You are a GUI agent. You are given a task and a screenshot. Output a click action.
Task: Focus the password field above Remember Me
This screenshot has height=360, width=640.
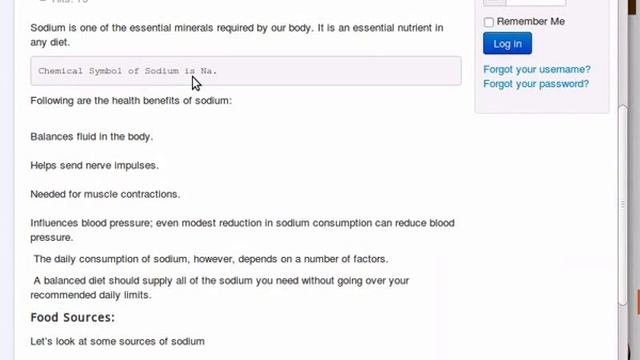[536, 2]
